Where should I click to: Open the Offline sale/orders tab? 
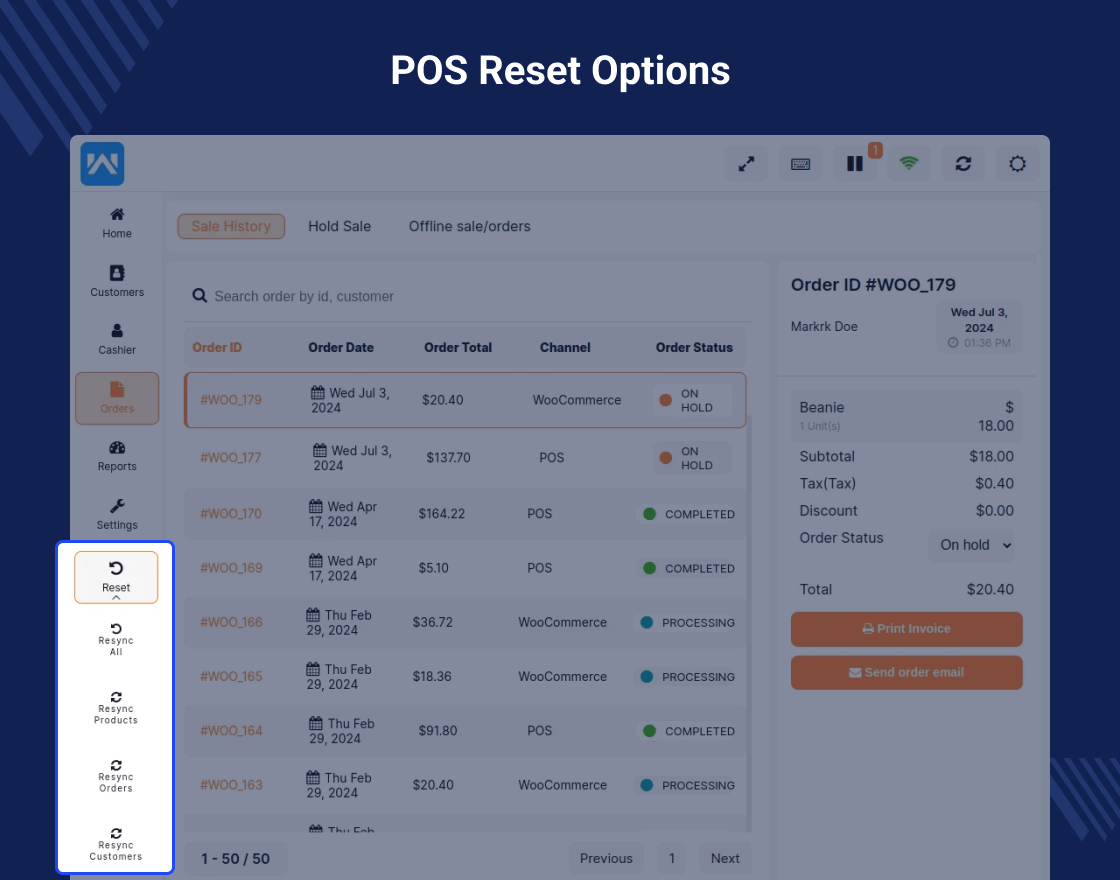[469, 226]
